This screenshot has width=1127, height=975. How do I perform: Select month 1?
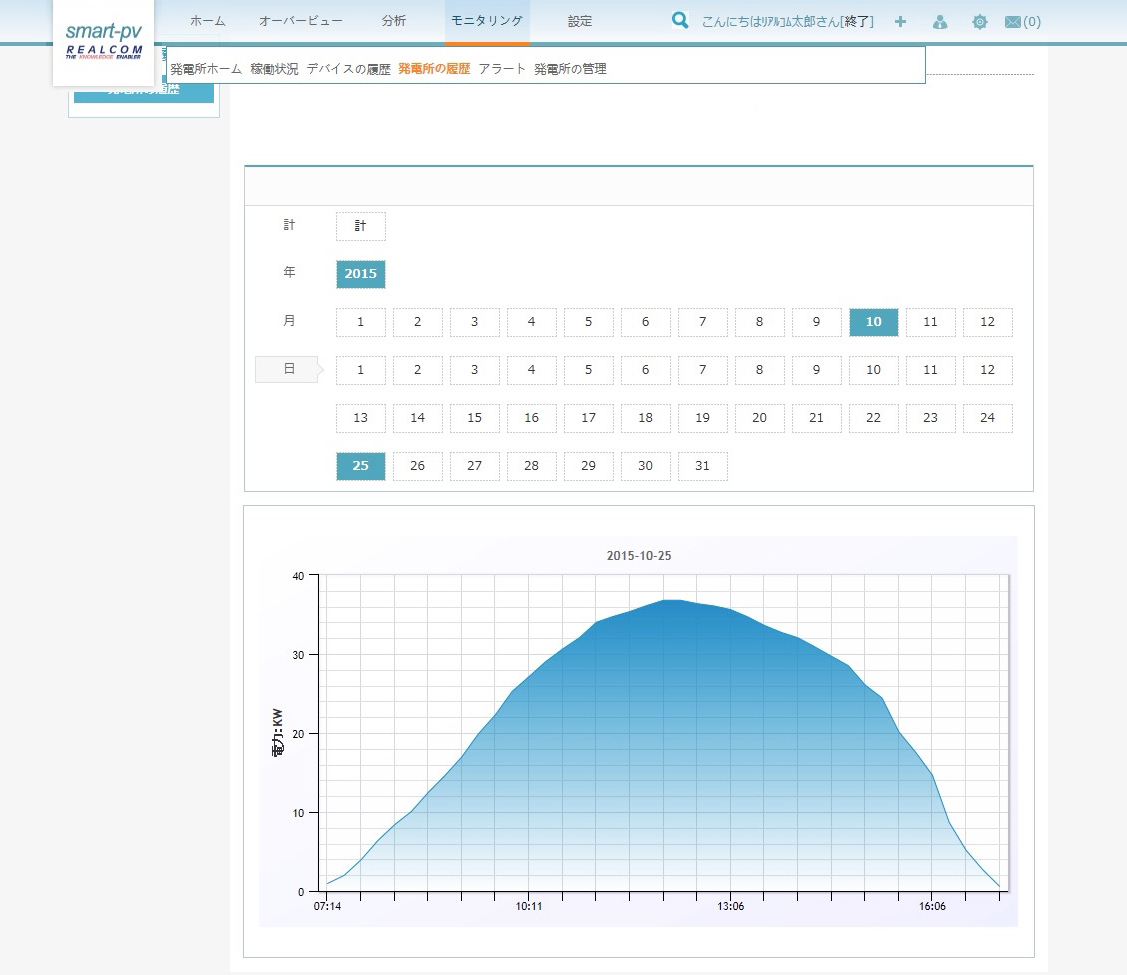coord(361,322)
